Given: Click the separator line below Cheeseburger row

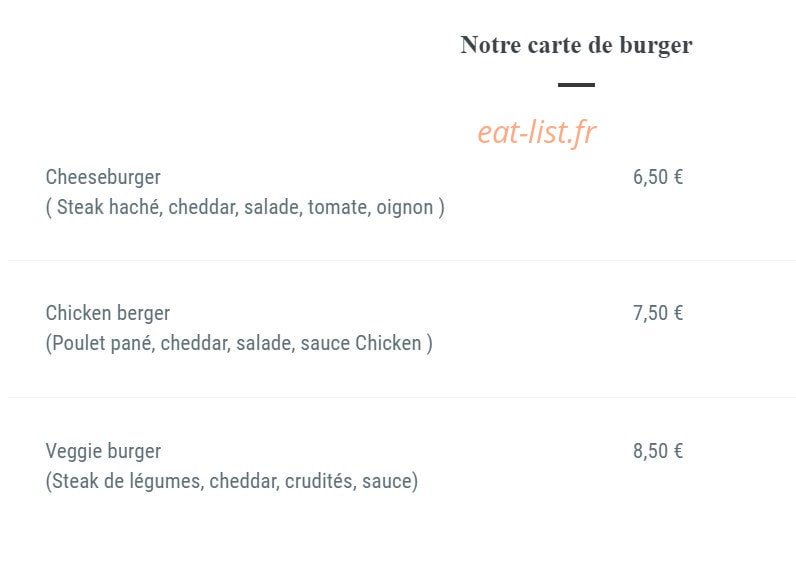Looking at the screenshot, I should pos(402,260).
